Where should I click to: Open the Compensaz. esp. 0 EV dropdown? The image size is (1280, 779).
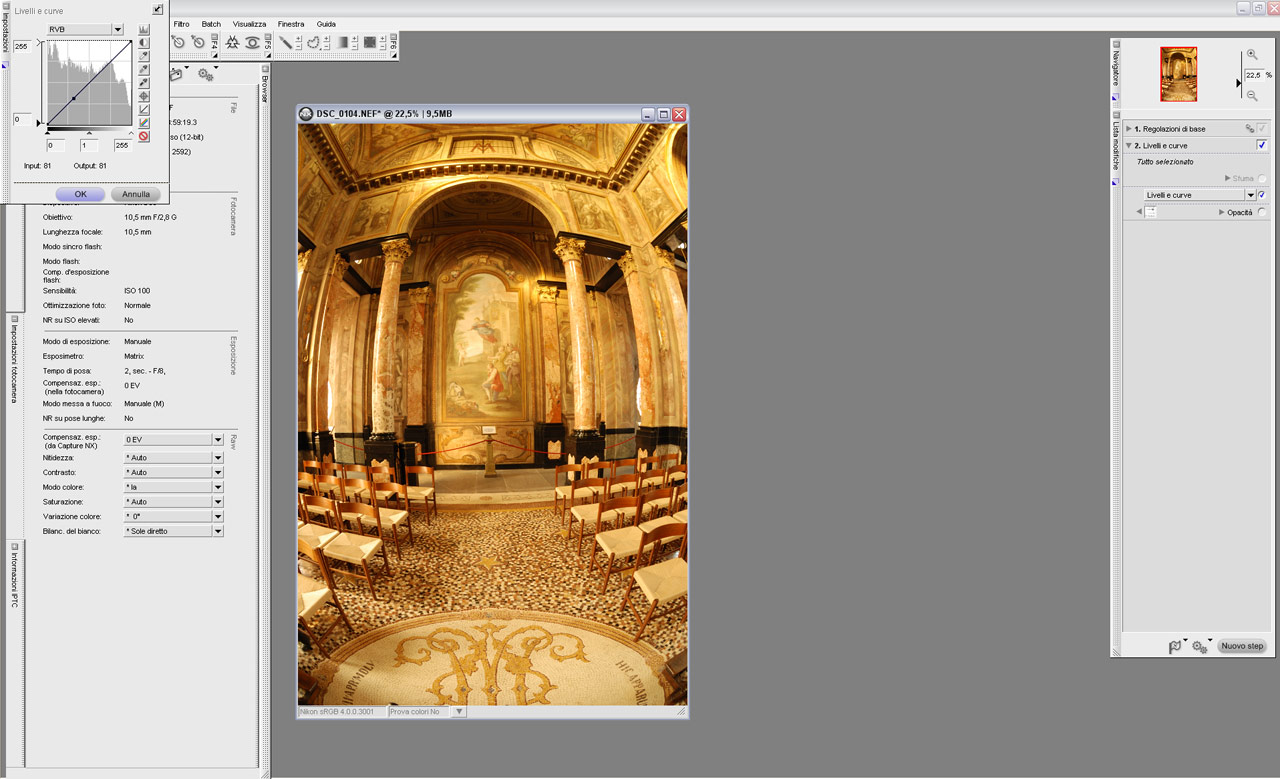(218, 439)
